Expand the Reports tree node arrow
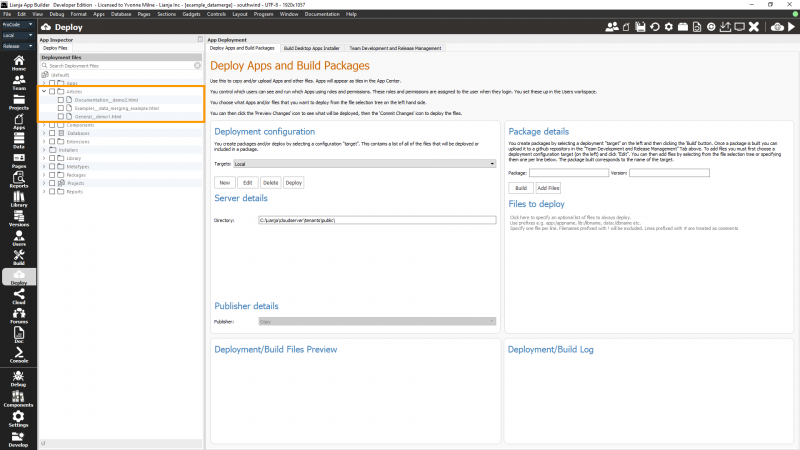This screenshot has height=450, width=800. pos(44,192)
